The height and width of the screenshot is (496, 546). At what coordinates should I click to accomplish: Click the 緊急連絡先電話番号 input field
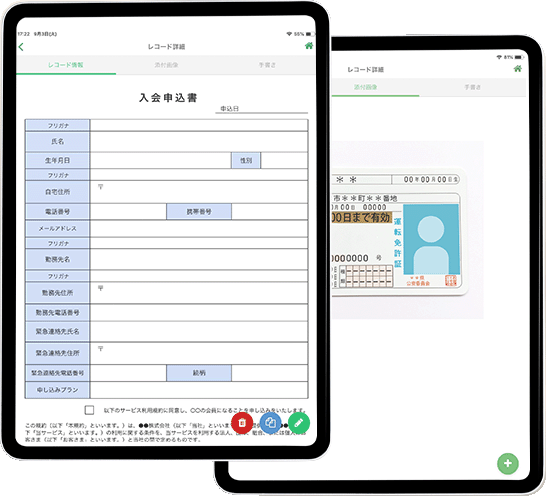click(128, 373)
